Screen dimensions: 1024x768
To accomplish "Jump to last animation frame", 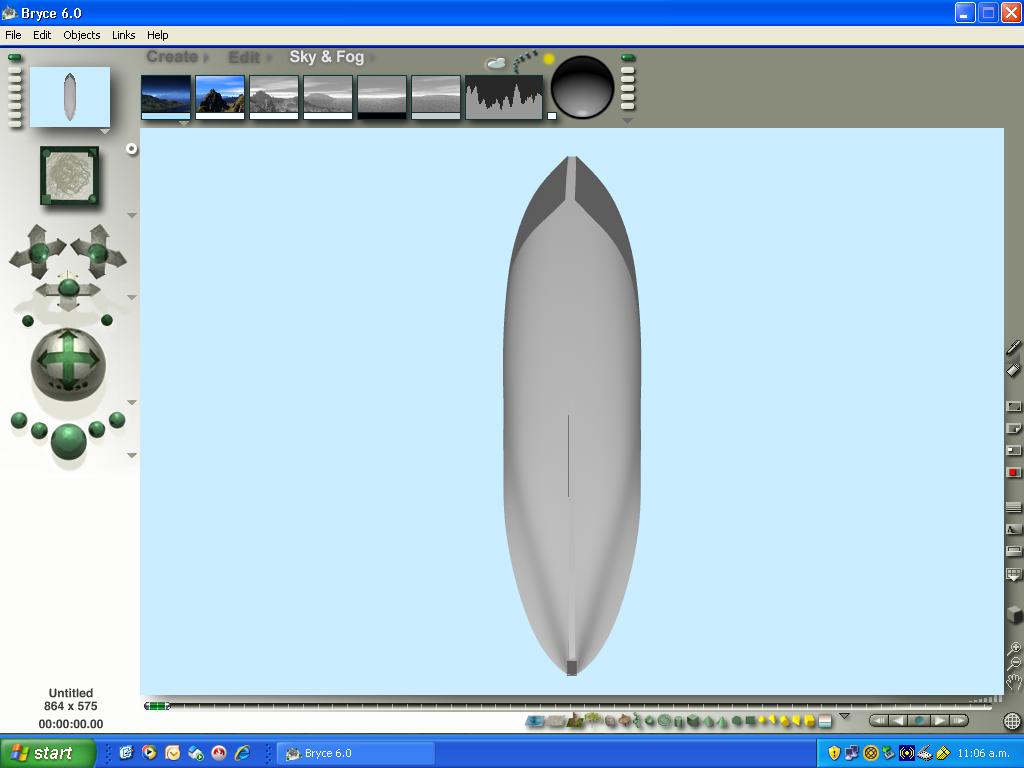I will [x=958, y=721].
